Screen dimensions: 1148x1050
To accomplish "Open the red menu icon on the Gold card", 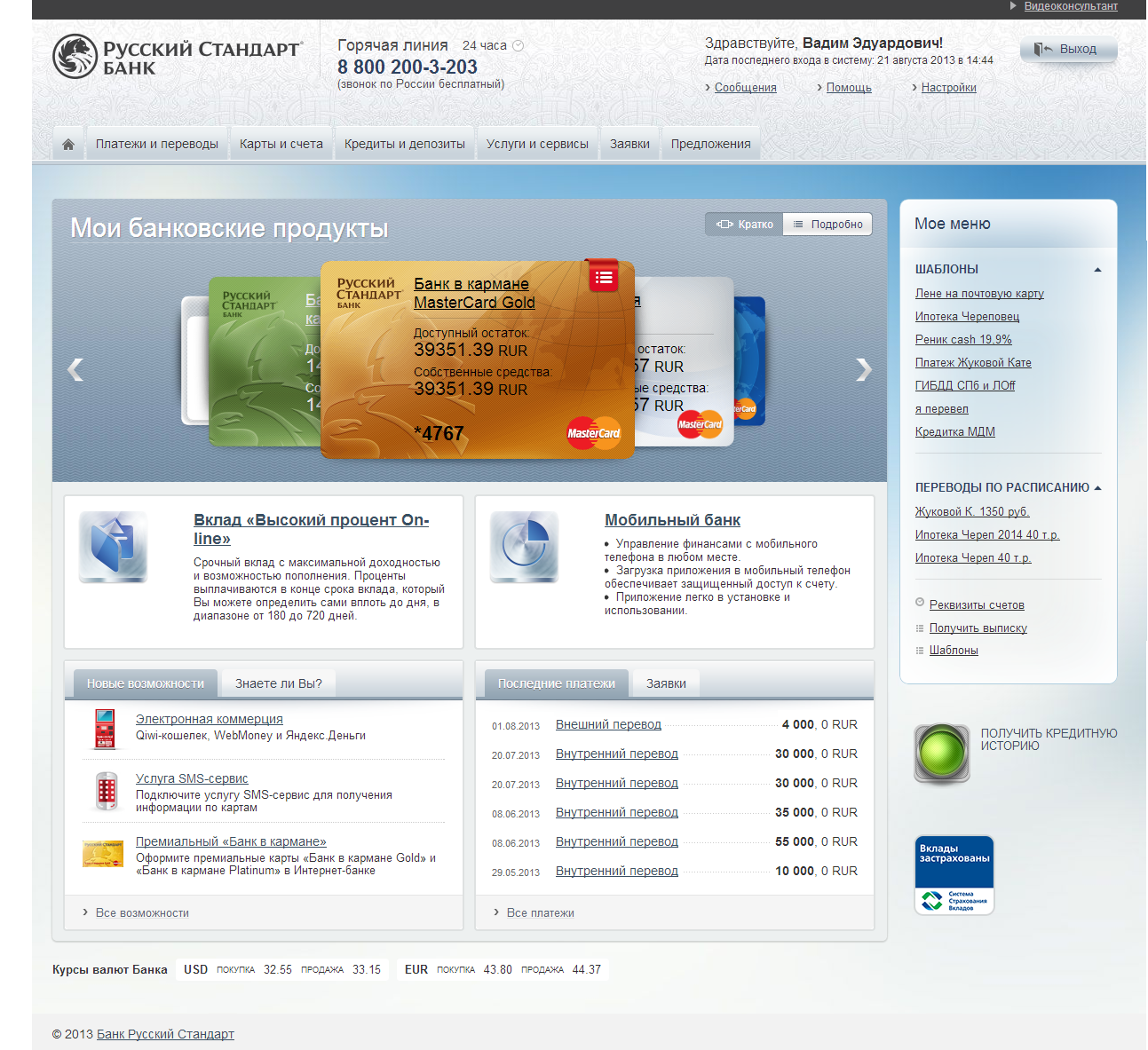I will 604,277.
